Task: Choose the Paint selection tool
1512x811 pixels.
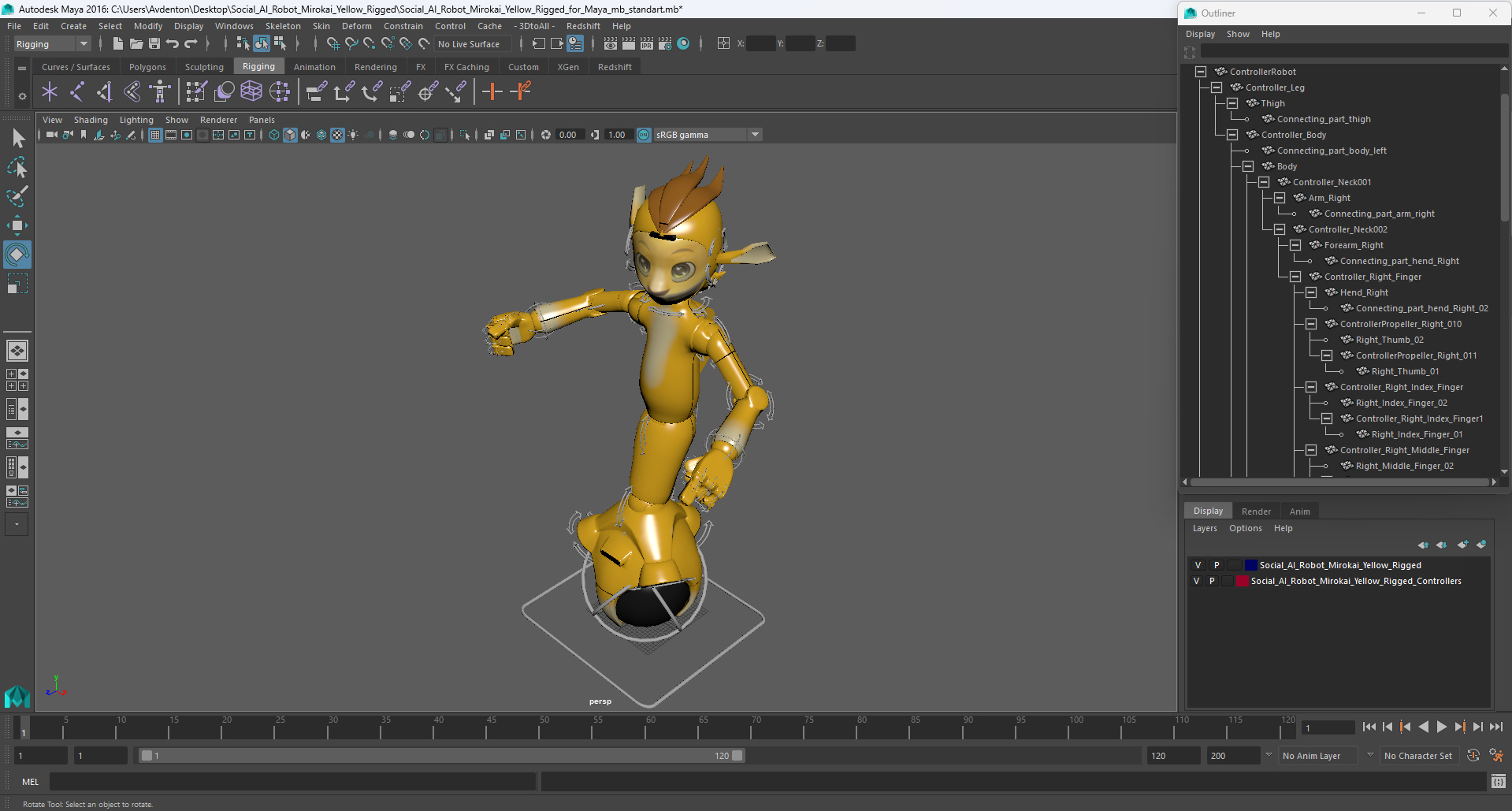Action: point(17,197)
